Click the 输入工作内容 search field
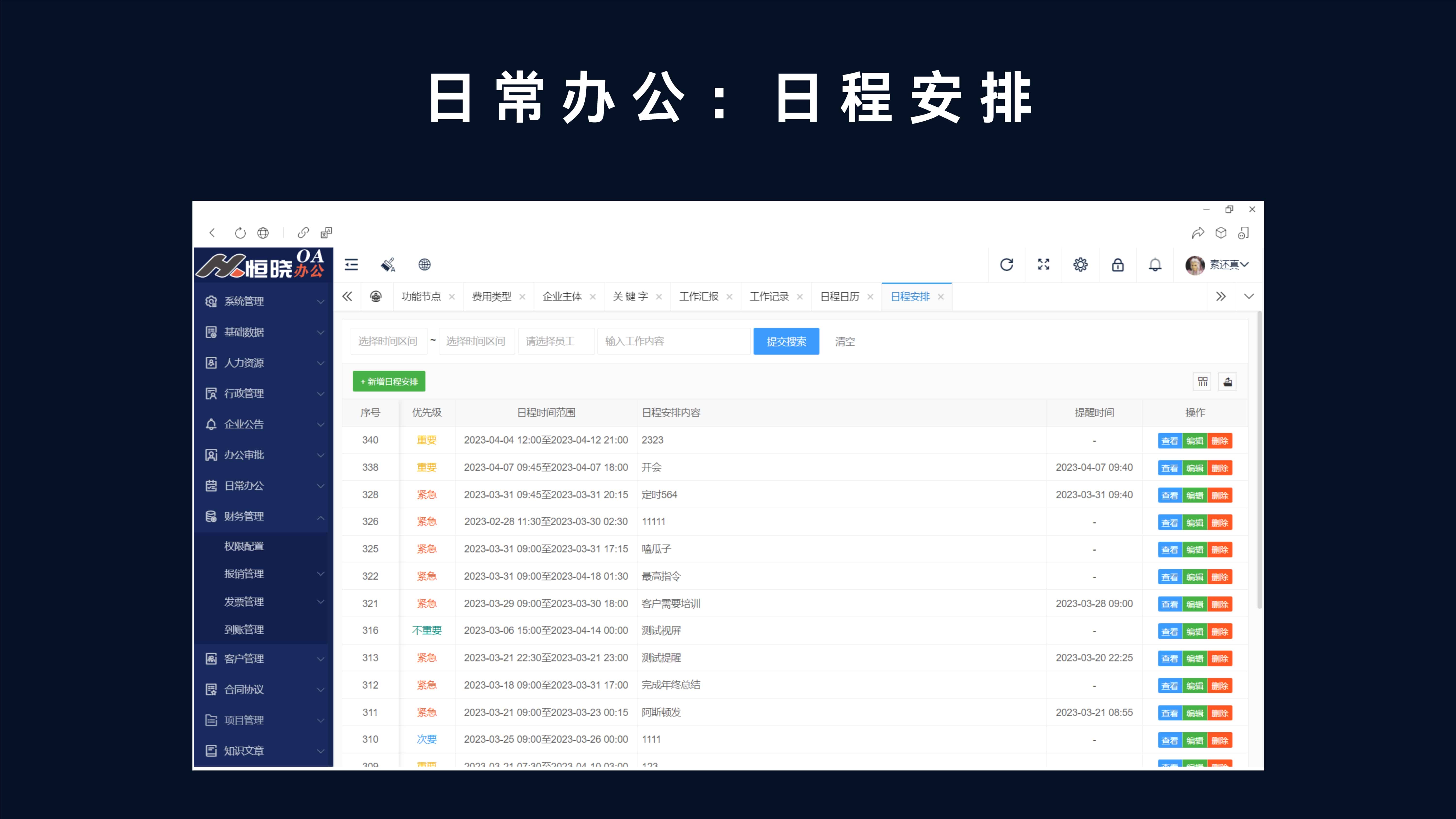This screenshot has width=1456, height=819. (x=674, y=341)
